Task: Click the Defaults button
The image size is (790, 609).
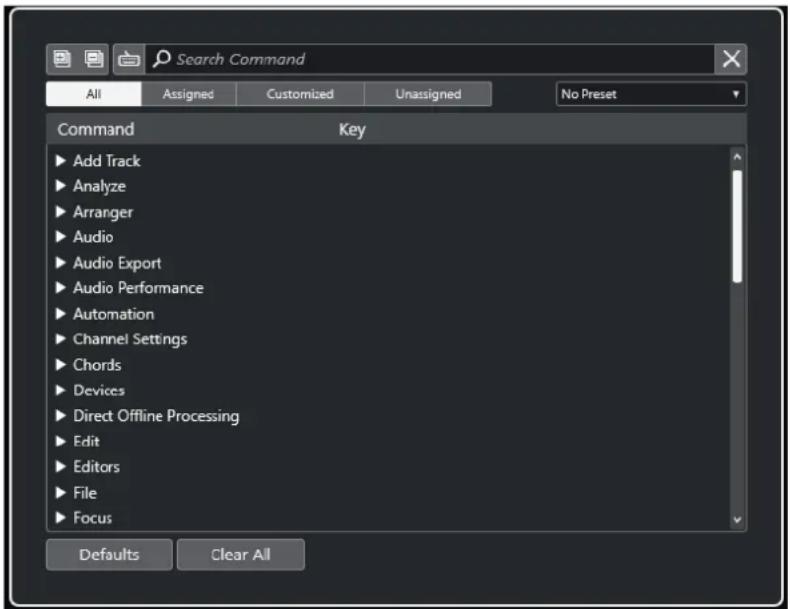Action: pyautogui.click(x=109, y=555)
